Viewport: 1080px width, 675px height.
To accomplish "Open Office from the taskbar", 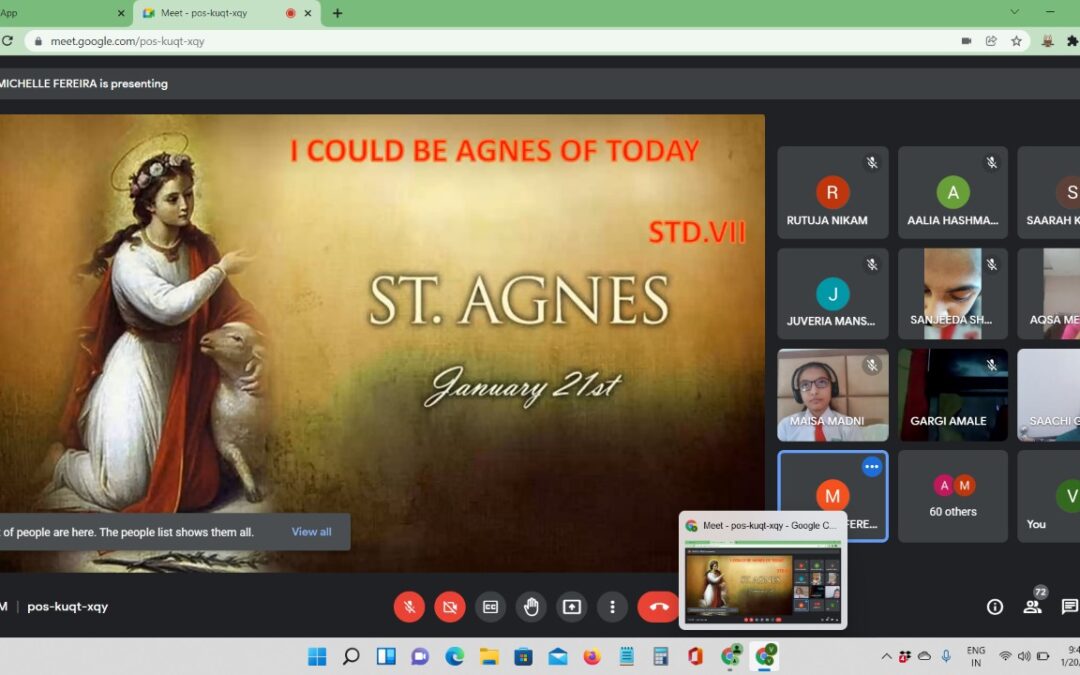I will [696, 656].
